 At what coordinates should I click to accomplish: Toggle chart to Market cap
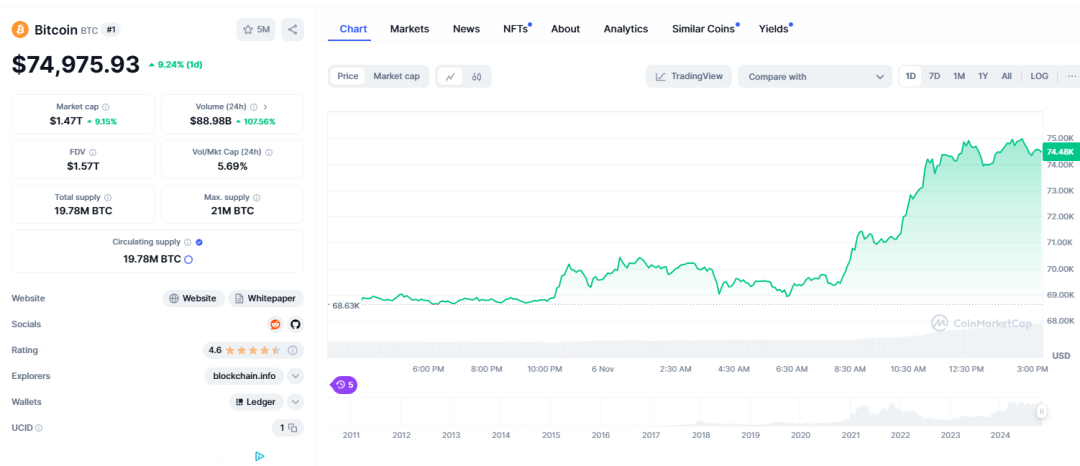coord(396,76)
